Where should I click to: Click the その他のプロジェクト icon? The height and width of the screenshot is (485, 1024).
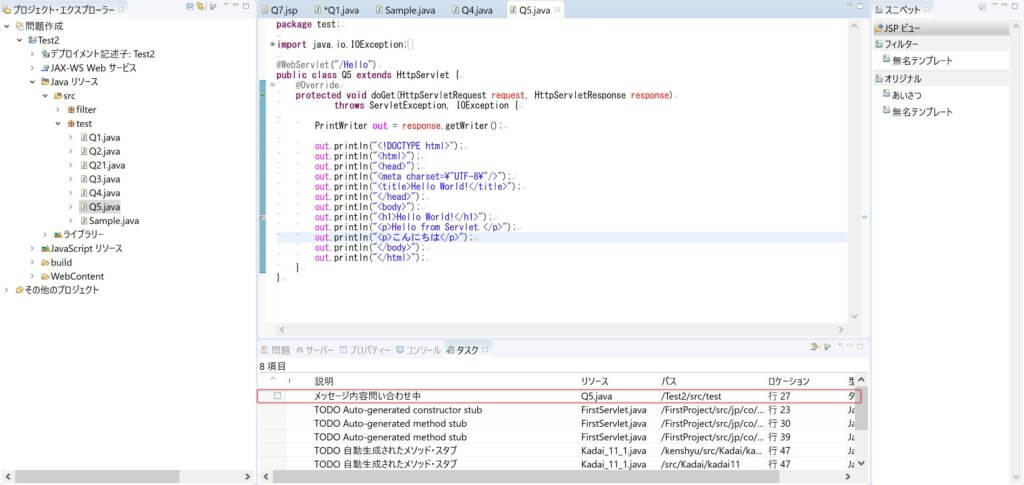coord(20,290)
